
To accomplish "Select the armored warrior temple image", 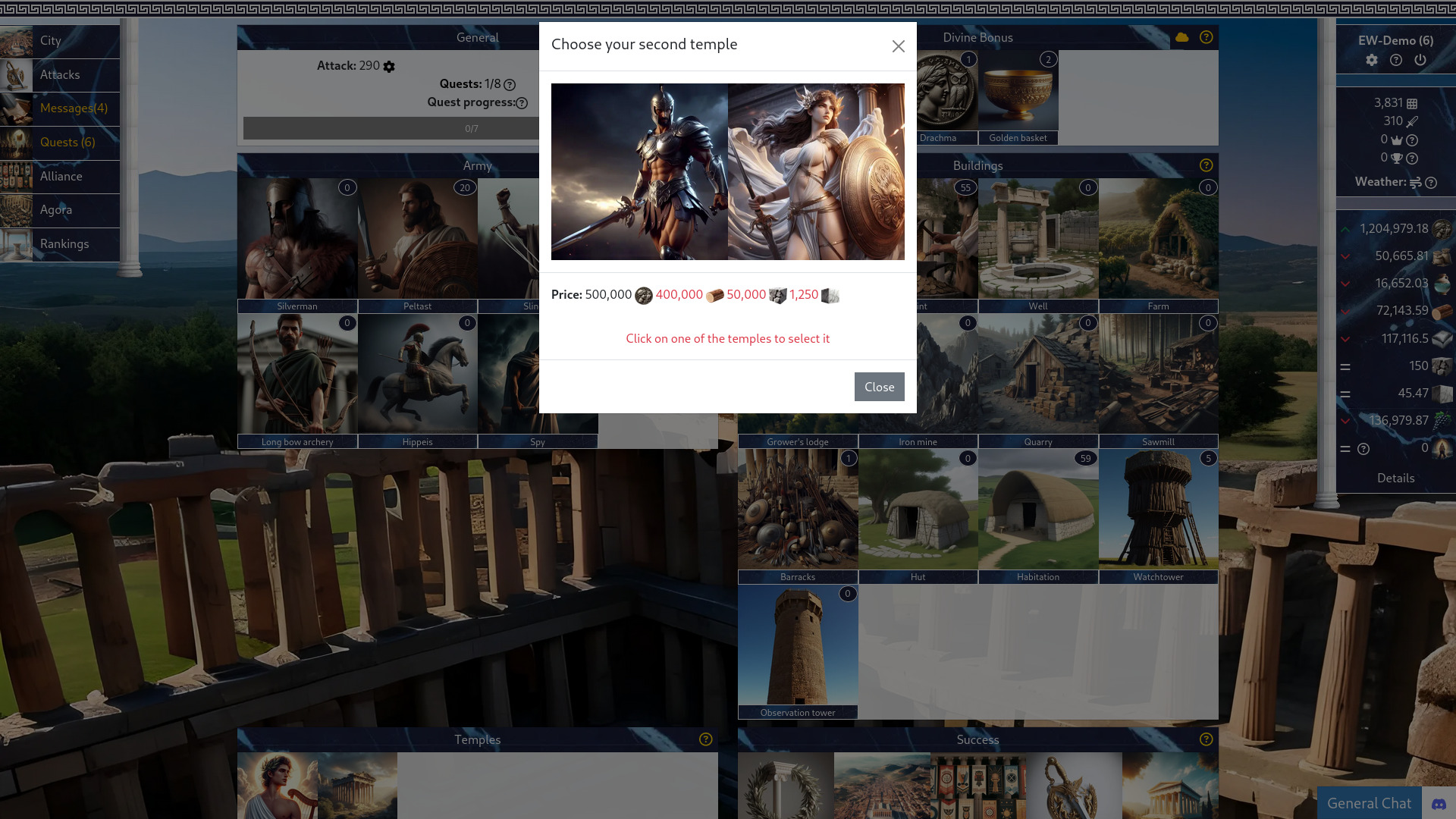I will [x=639, y=171].
